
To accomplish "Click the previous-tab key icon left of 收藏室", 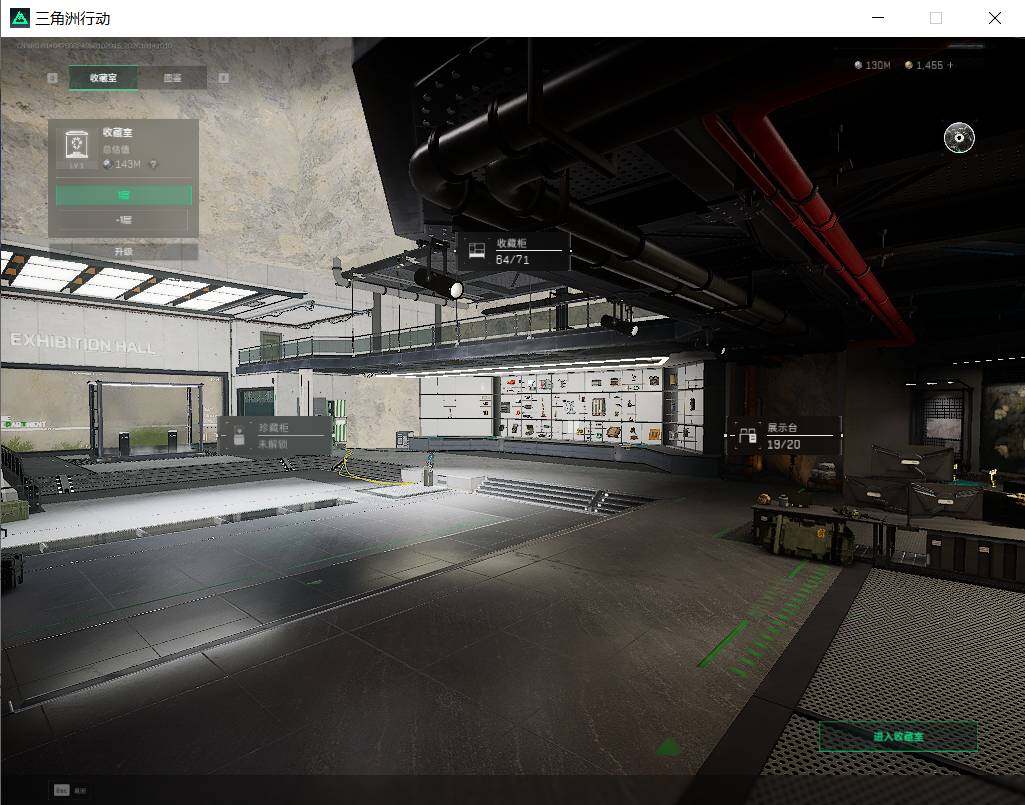I will [x=52, y=78].
